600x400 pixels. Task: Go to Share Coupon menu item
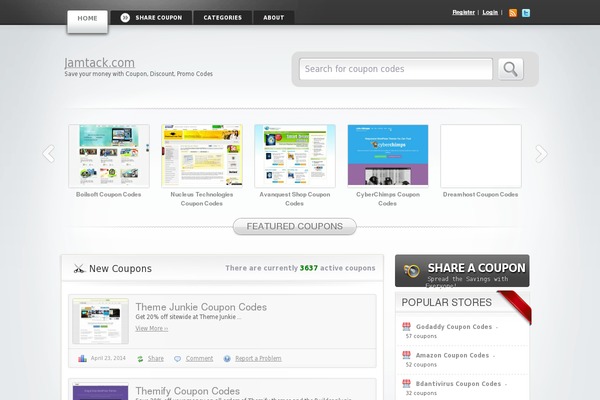(x=152, y=18)
